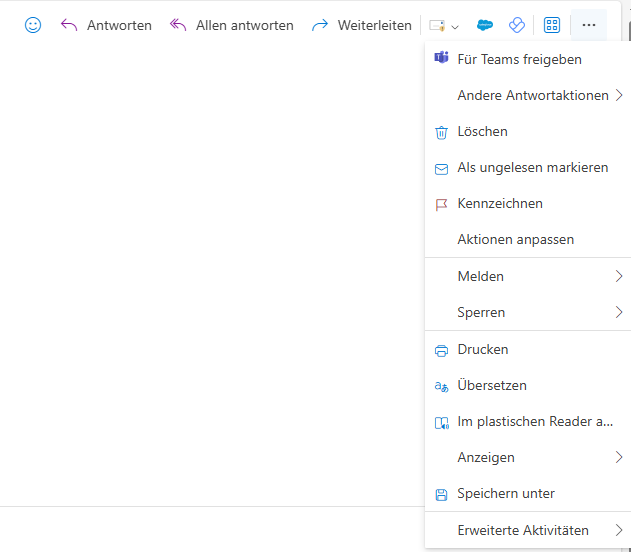Click the Allen antworten button label
Image resolution: width=631 pixels, height=552 pixels.
[x=245, y=25]
